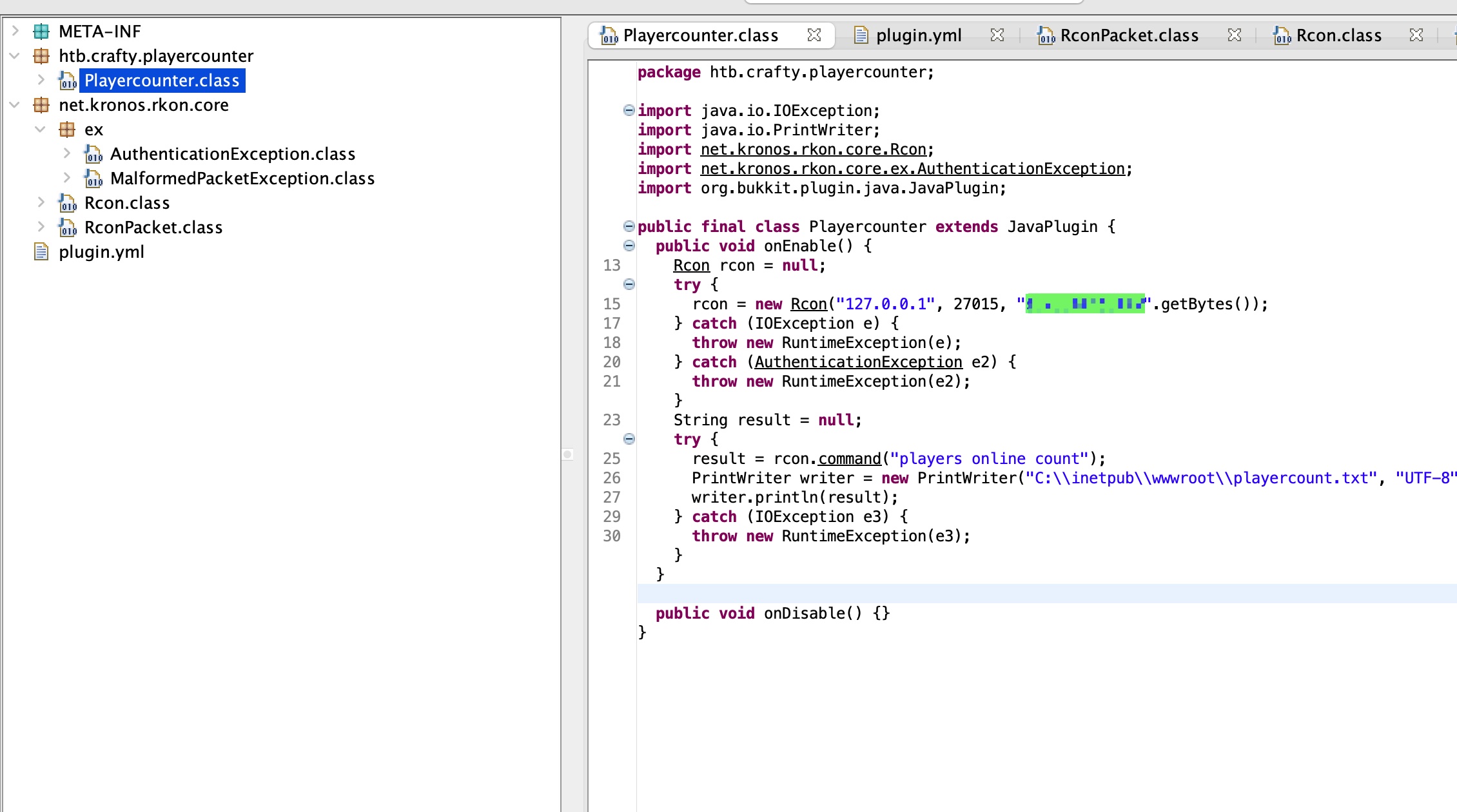This screenshot has width=1457, height=812.
Task: Expand the Rcon.class tree node
Action: (x=41, y=202)
